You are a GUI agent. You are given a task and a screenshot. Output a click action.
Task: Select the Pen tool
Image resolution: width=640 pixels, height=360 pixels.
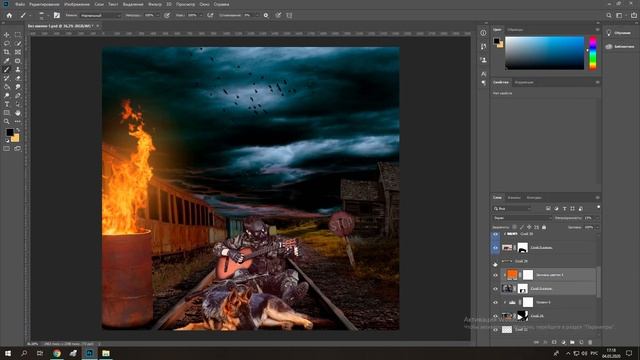point(18,96)
